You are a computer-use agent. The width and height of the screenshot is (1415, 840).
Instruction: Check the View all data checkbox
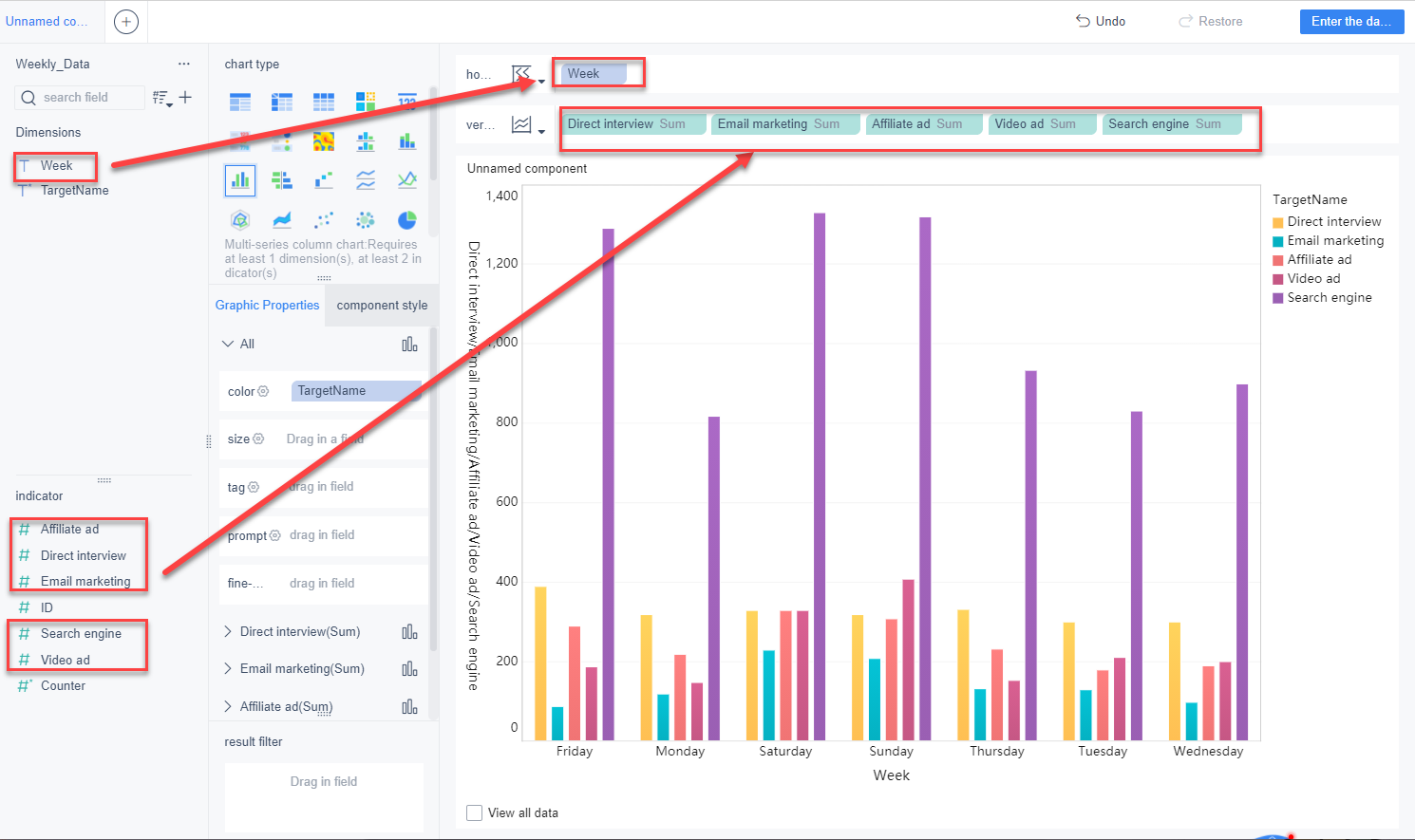(475, 812)
